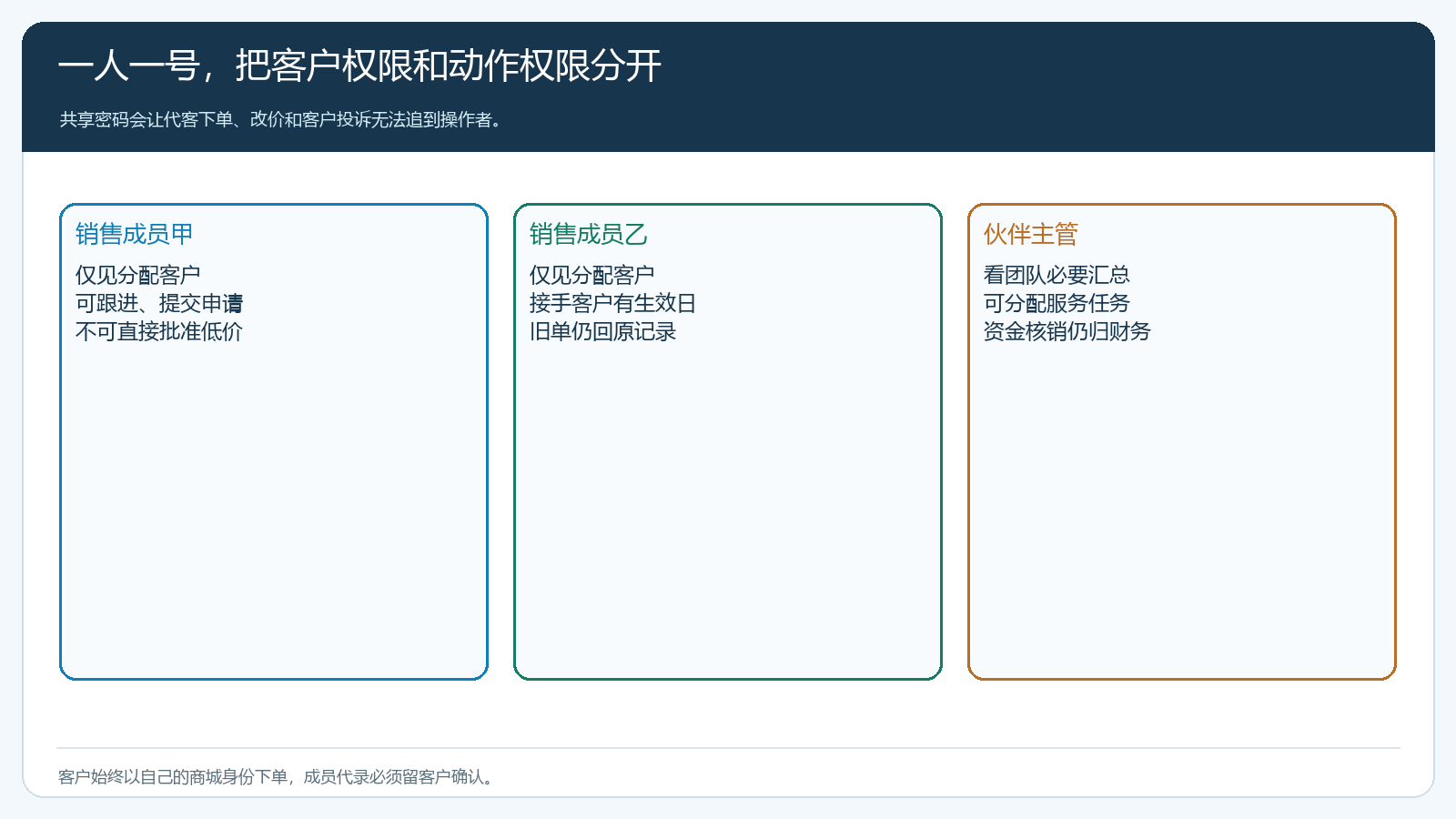Click 接手客户有生效日 line
Screen dimensions: 1456x819
tap(612, 303)
